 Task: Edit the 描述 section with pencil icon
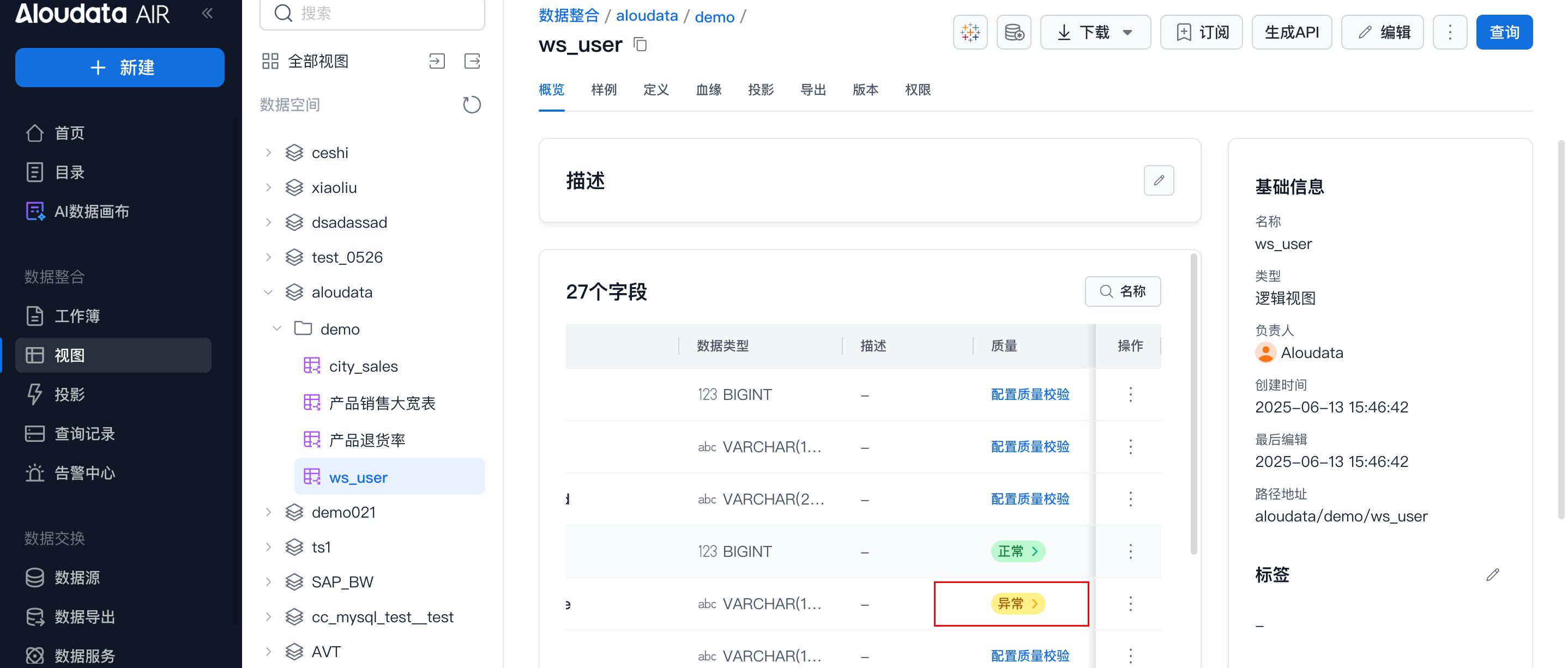[x=1159, y=180]
